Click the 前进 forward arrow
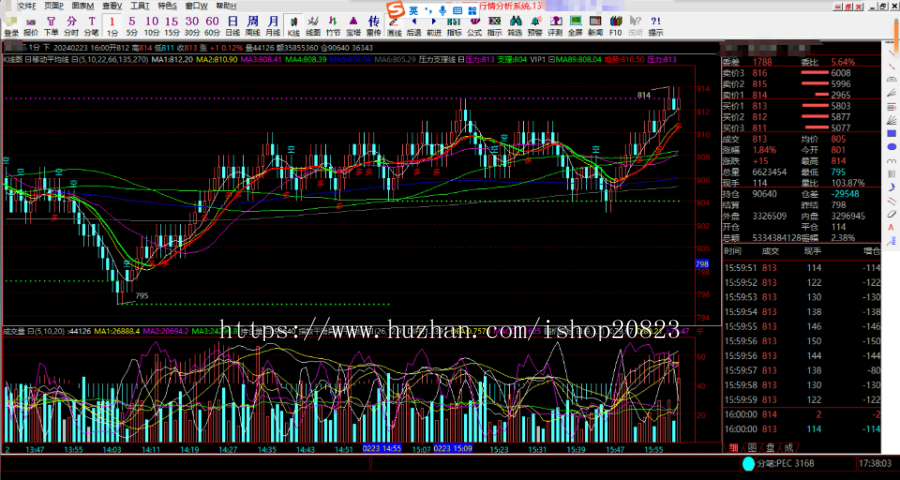 point(434,26)
